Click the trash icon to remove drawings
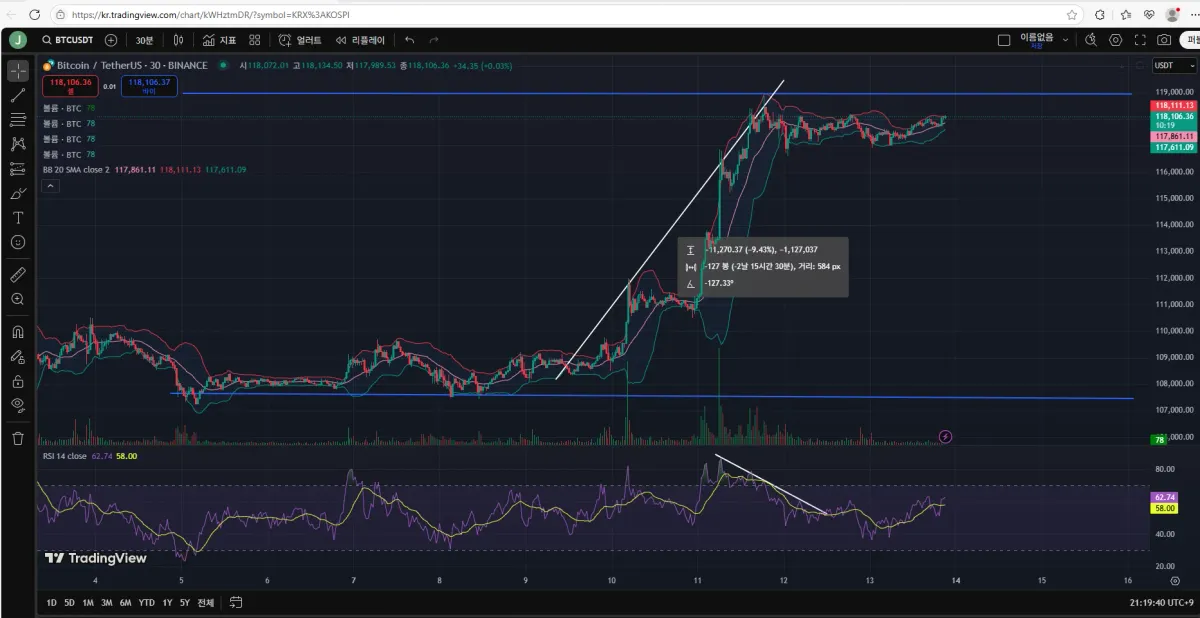The height and width of the screenshot is (618, 1200). click(18, 438)
